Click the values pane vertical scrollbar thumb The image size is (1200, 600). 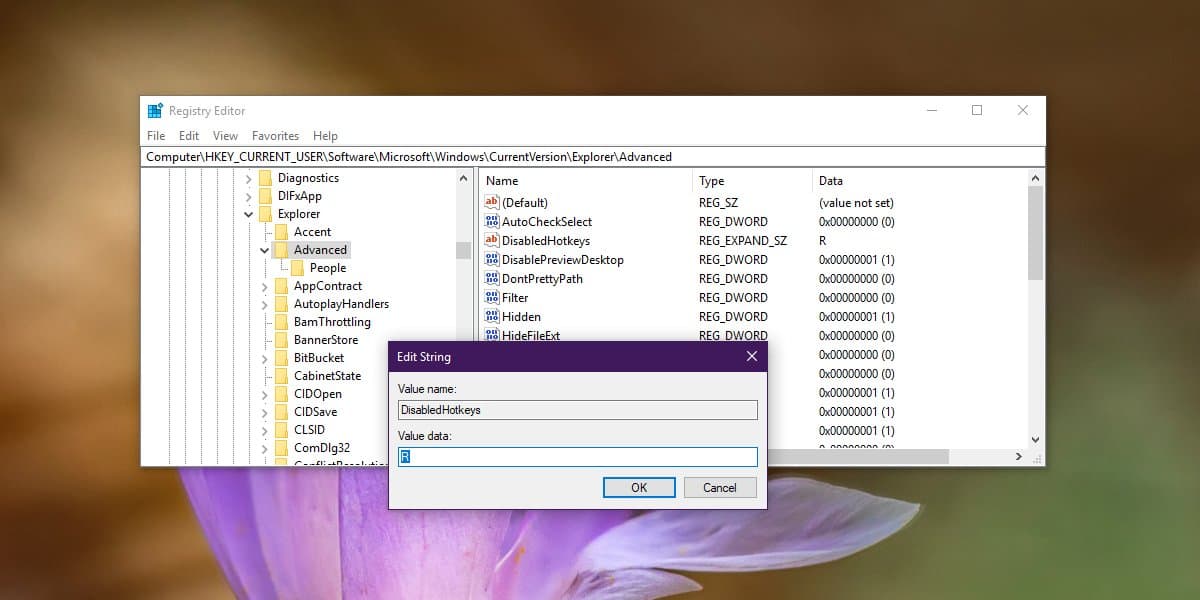[x=1035, y=233]
